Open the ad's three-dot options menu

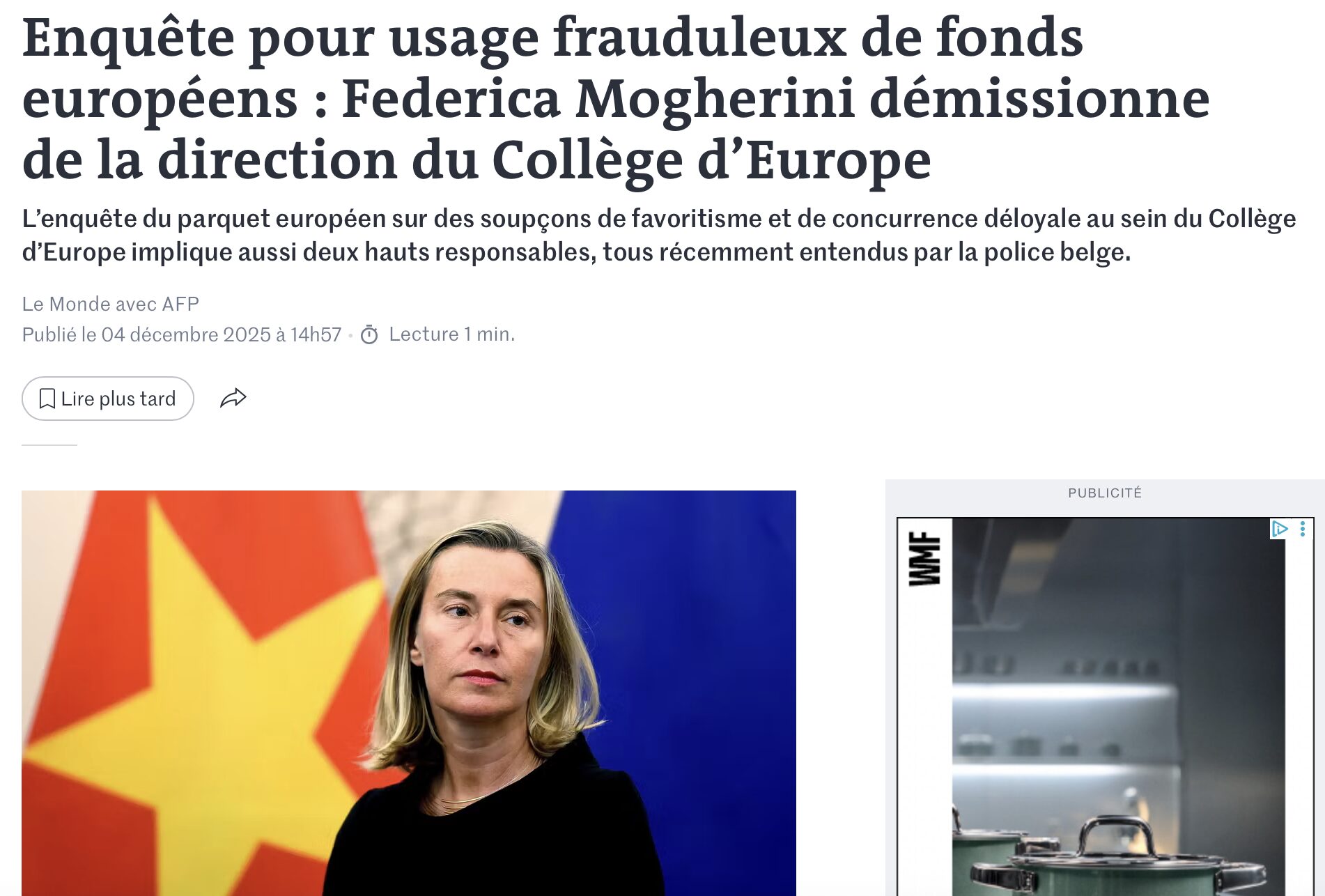(x=1303, y=529)
